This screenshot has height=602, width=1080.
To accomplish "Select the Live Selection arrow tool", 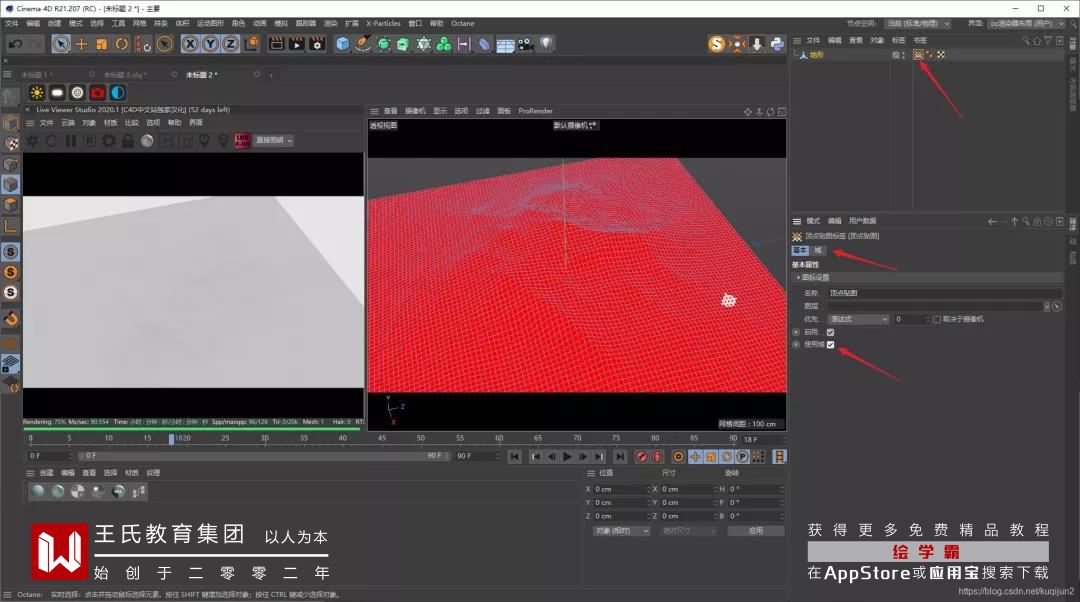I will coord(61,44).
